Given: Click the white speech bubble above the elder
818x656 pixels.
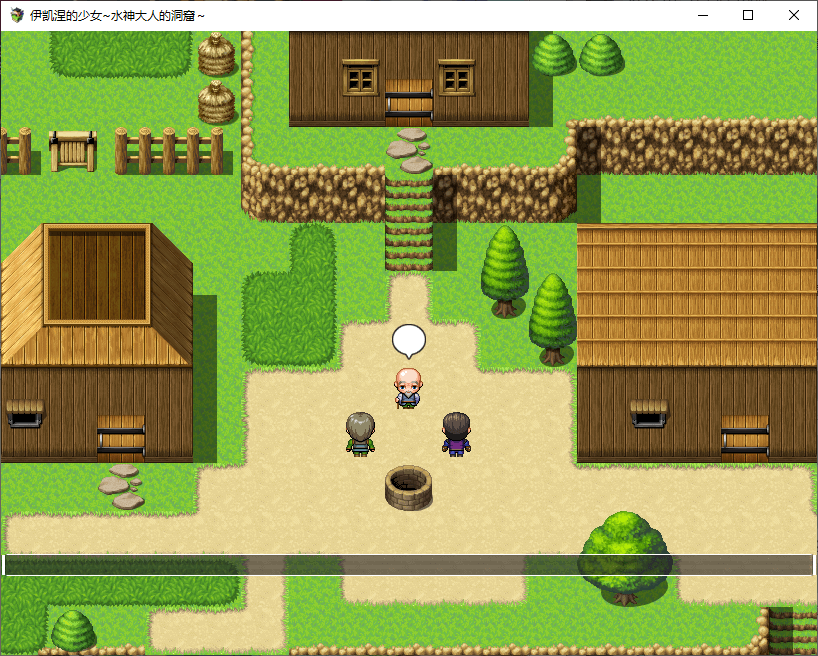Looking at the screenshot, I should pos(408,340).
